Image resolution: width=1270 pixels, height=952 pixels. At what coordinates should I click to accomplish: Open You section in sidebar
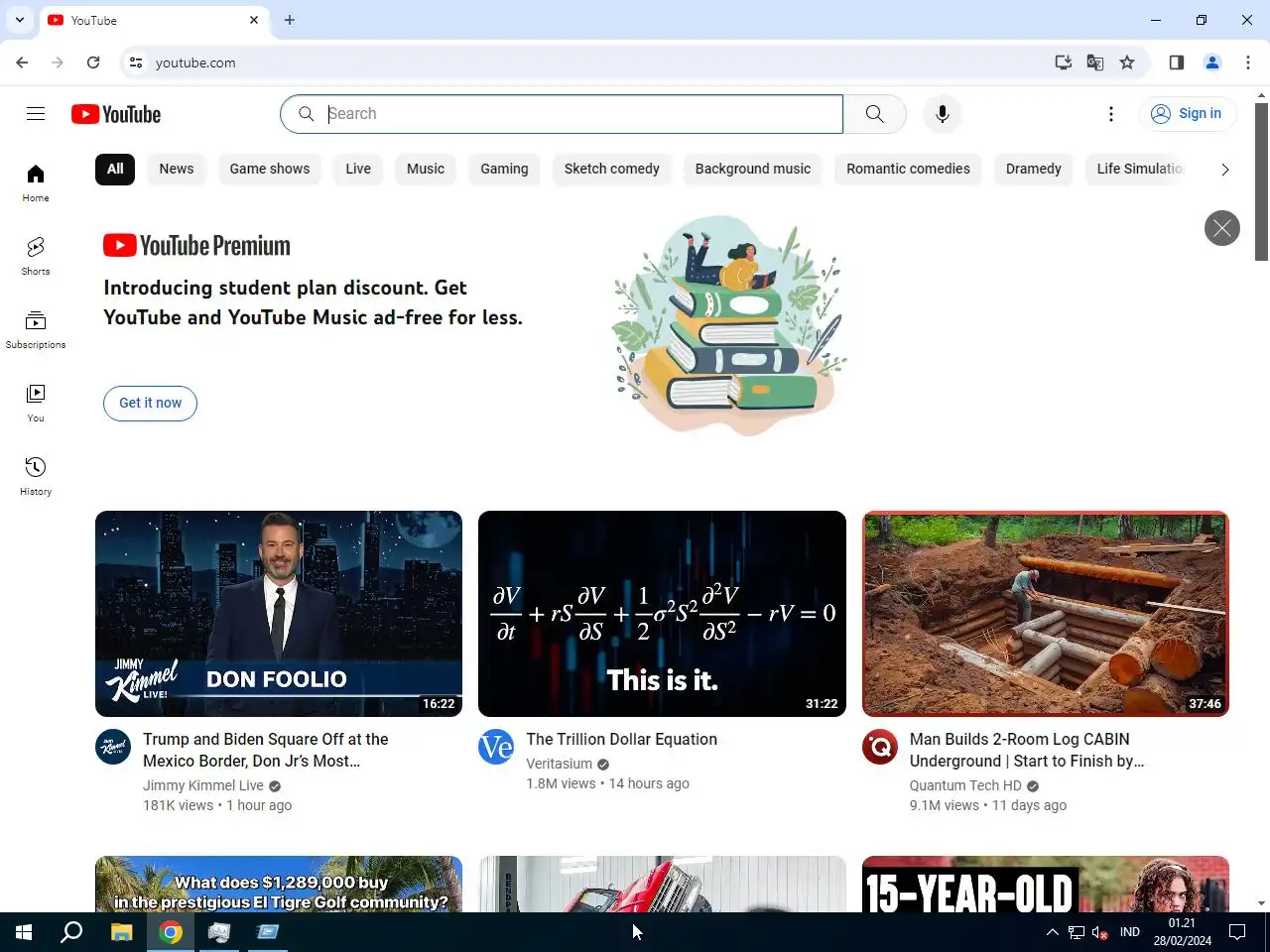click(x=36, y=404)
